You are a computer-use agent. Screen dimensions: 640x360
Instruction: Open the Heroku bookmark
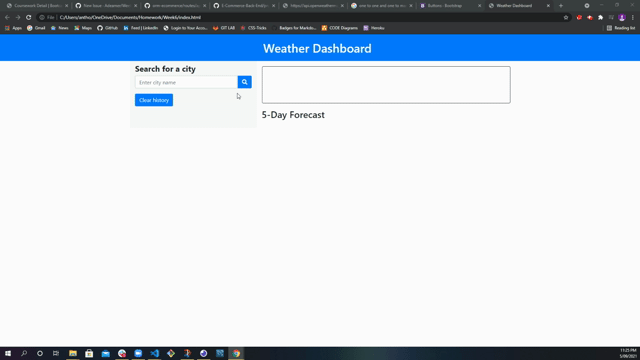(373, 28)
